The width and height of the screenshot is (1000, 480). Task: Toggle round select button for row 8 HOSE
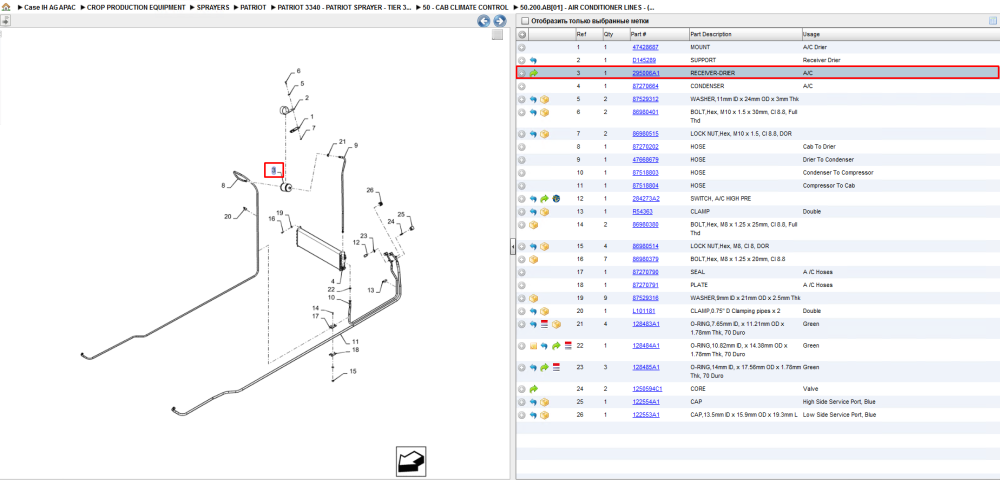(522, 147)
